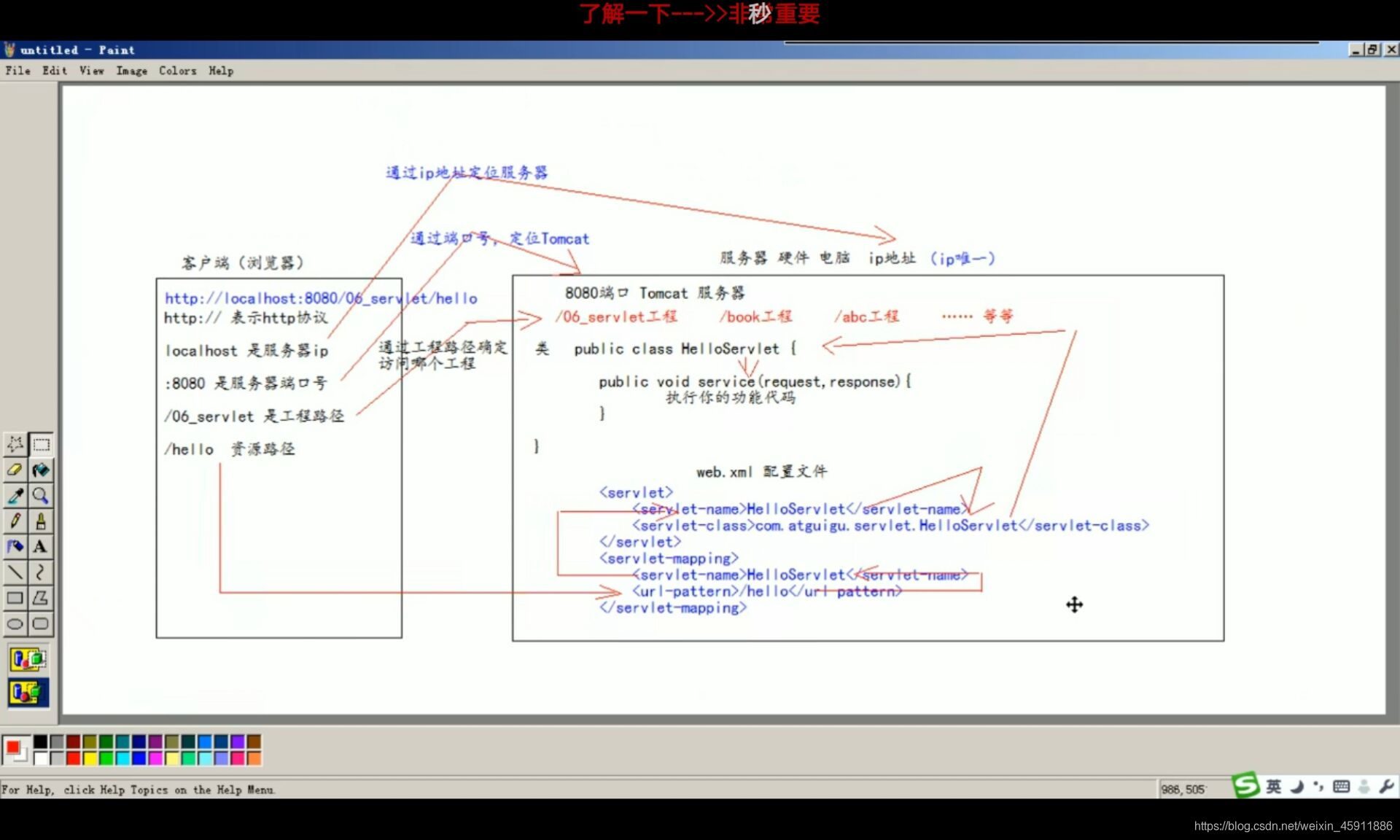The image size is (1400, 840).
Task: Toggle the punctuation mode icon in IME bar
Action: (x=1318, y=786)
